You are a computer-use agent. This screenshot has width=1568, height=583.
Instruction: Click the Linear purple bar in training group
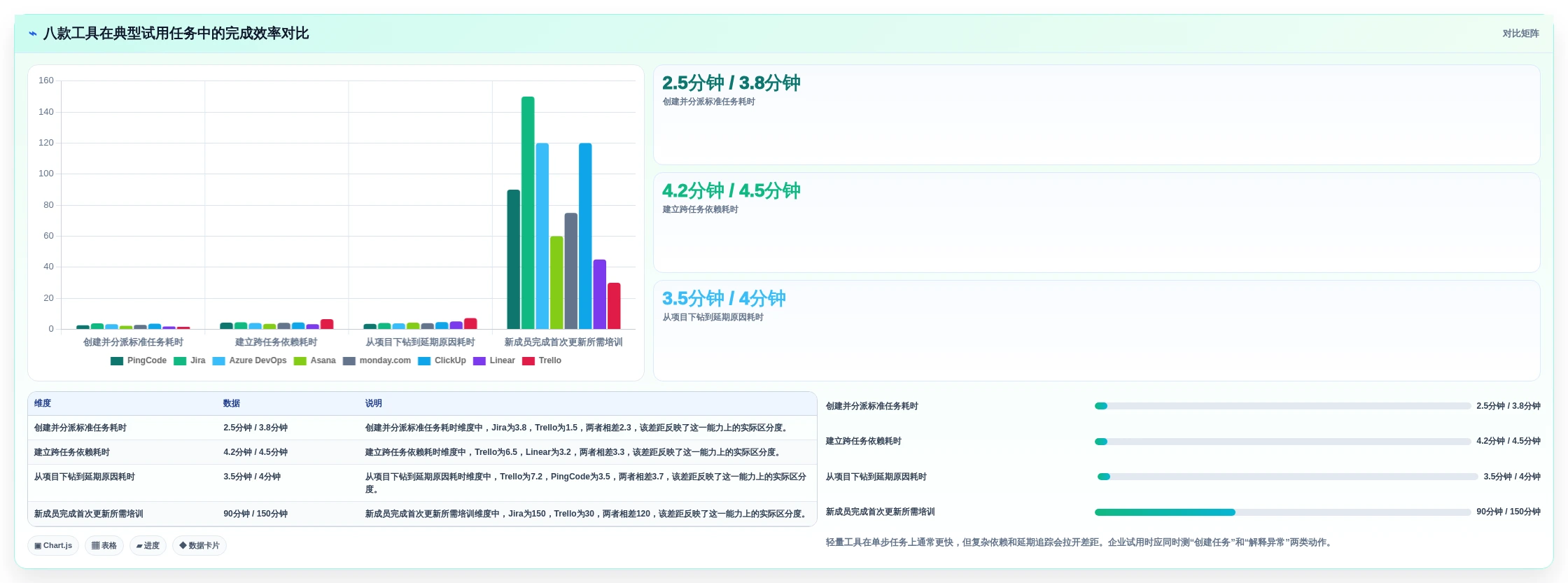point(600,294)
